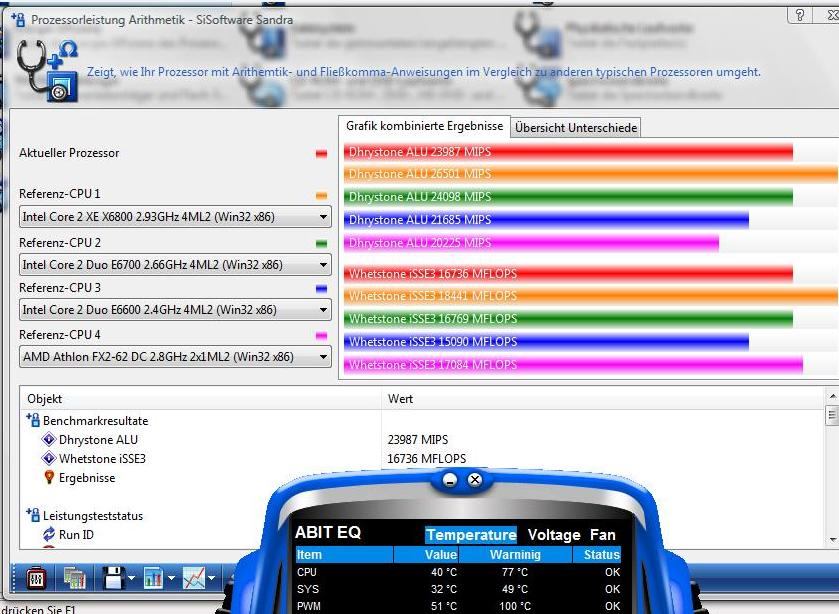This screenshot has width=839, height=614.
Task: Click the Leistungsteststatus stethoscope icon
Action: (x=33, y=516)
